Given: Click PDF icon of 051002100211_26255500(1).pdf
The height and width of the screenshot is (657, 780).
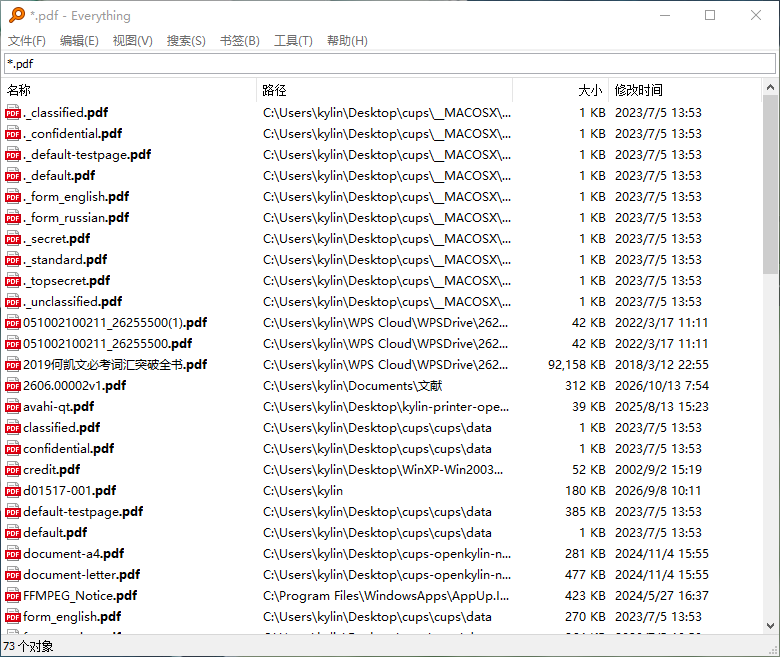Looking at the screenshot, I should pyautogui.click(x=13, y=323).
